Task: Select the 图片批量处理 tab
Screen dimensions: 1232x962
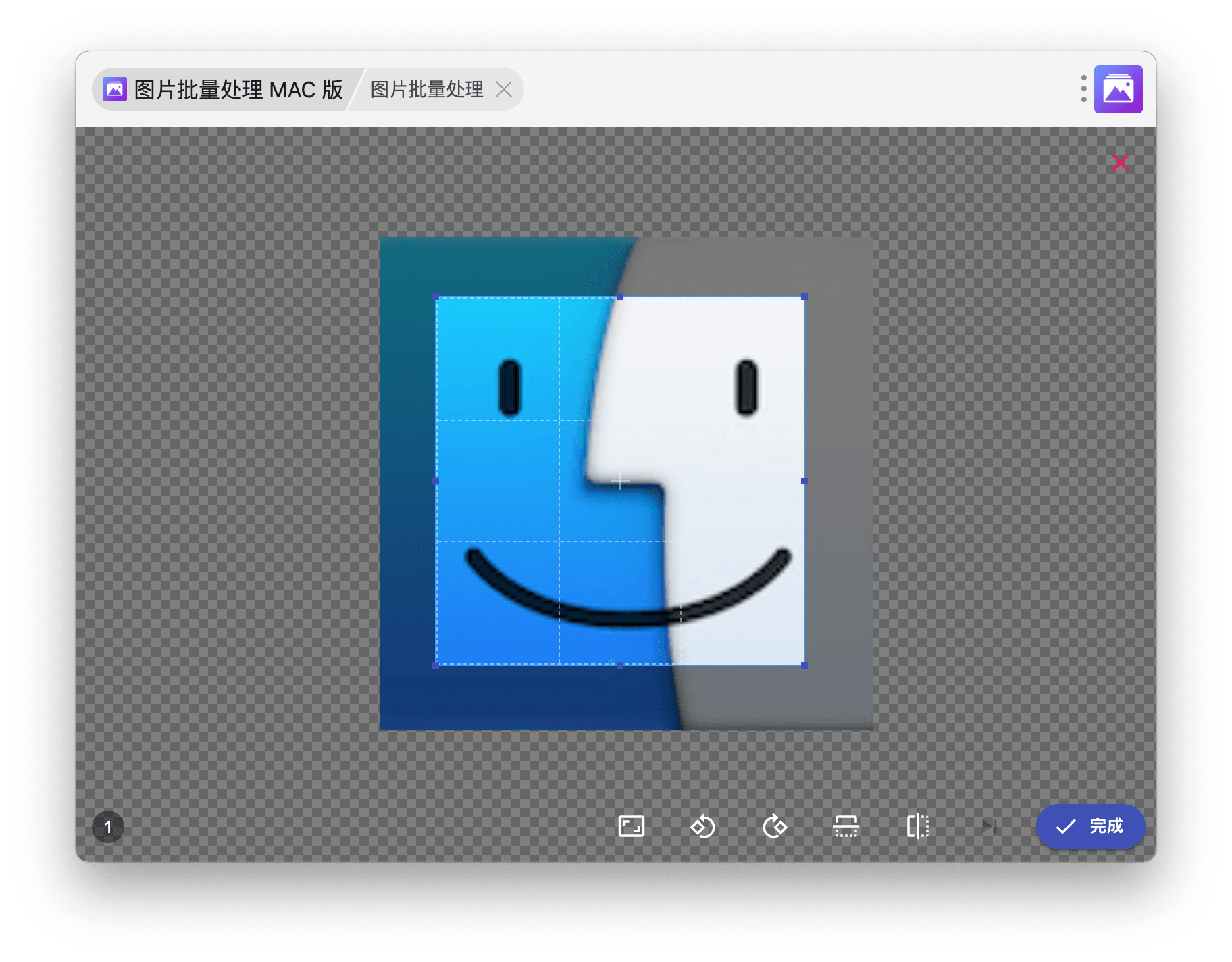Action: 427,89
